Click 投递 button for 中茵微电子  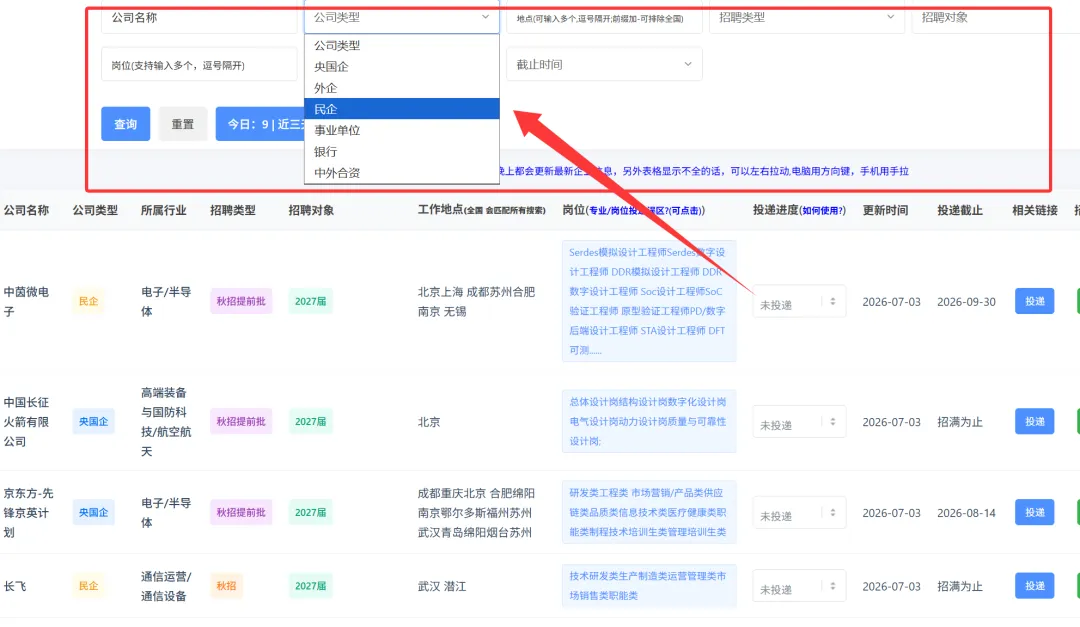(1035, 301)
